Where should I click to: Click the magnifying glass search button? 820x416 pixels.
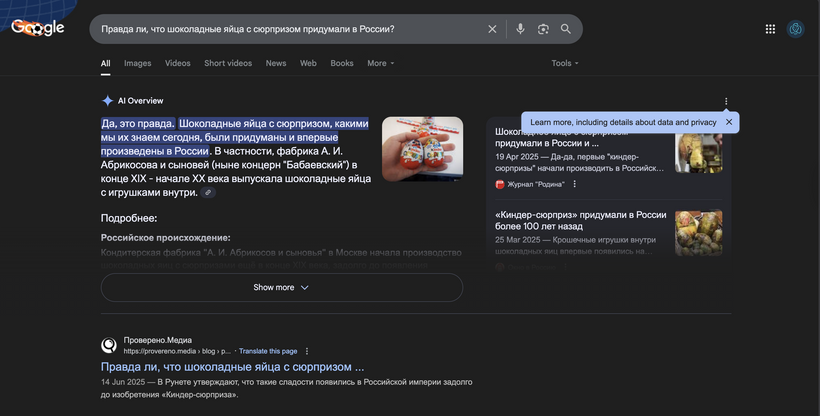[566, 29]
